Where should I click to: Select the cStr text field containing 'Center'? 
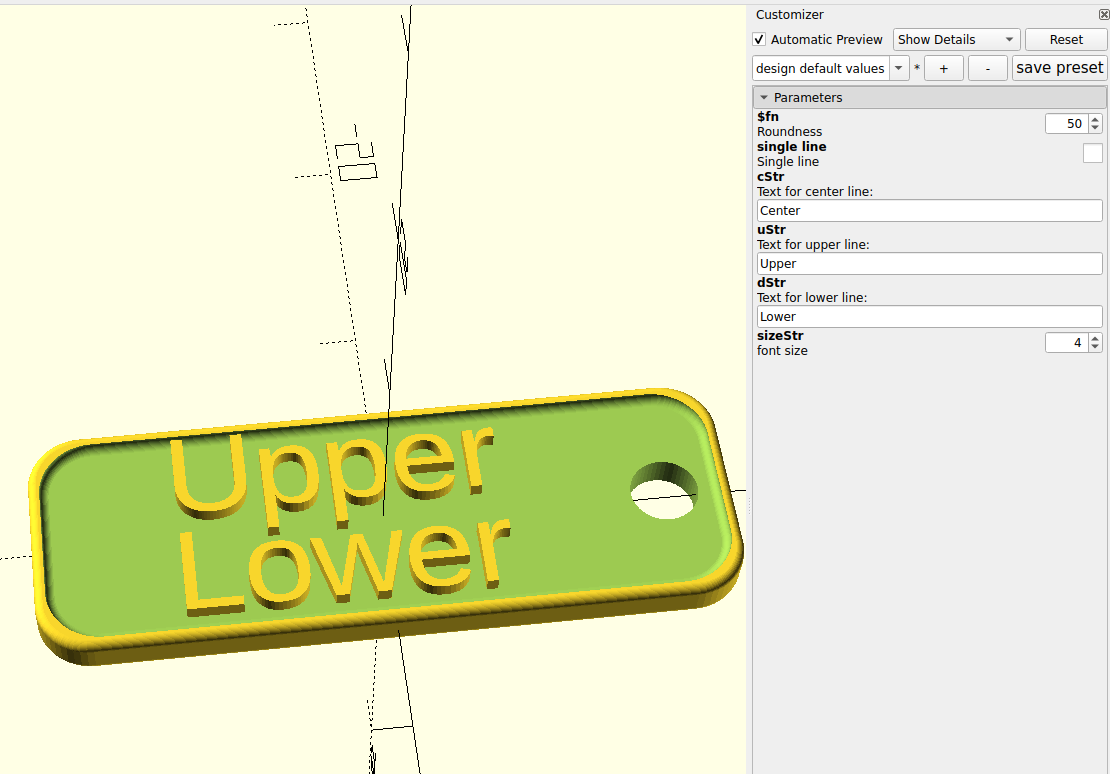coord(929,210)
